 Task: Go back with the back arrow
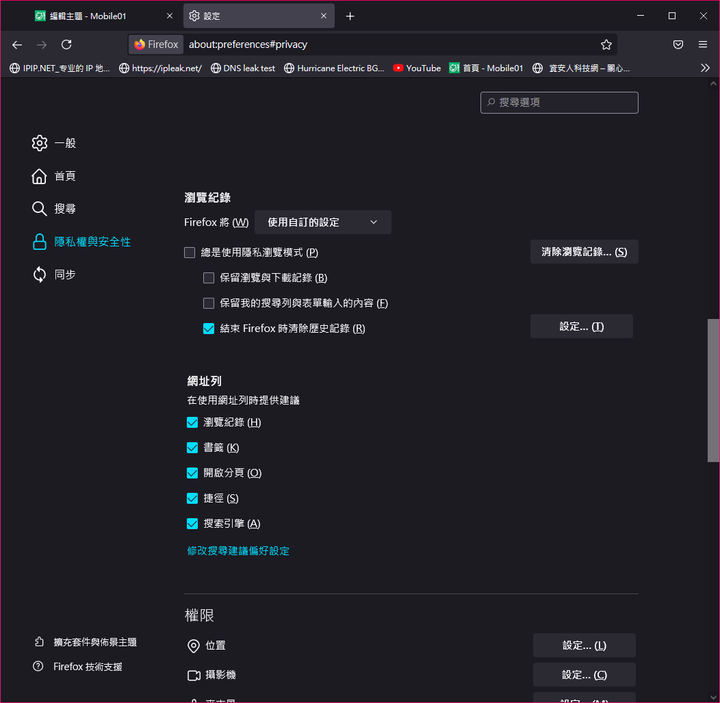[17, 45]
